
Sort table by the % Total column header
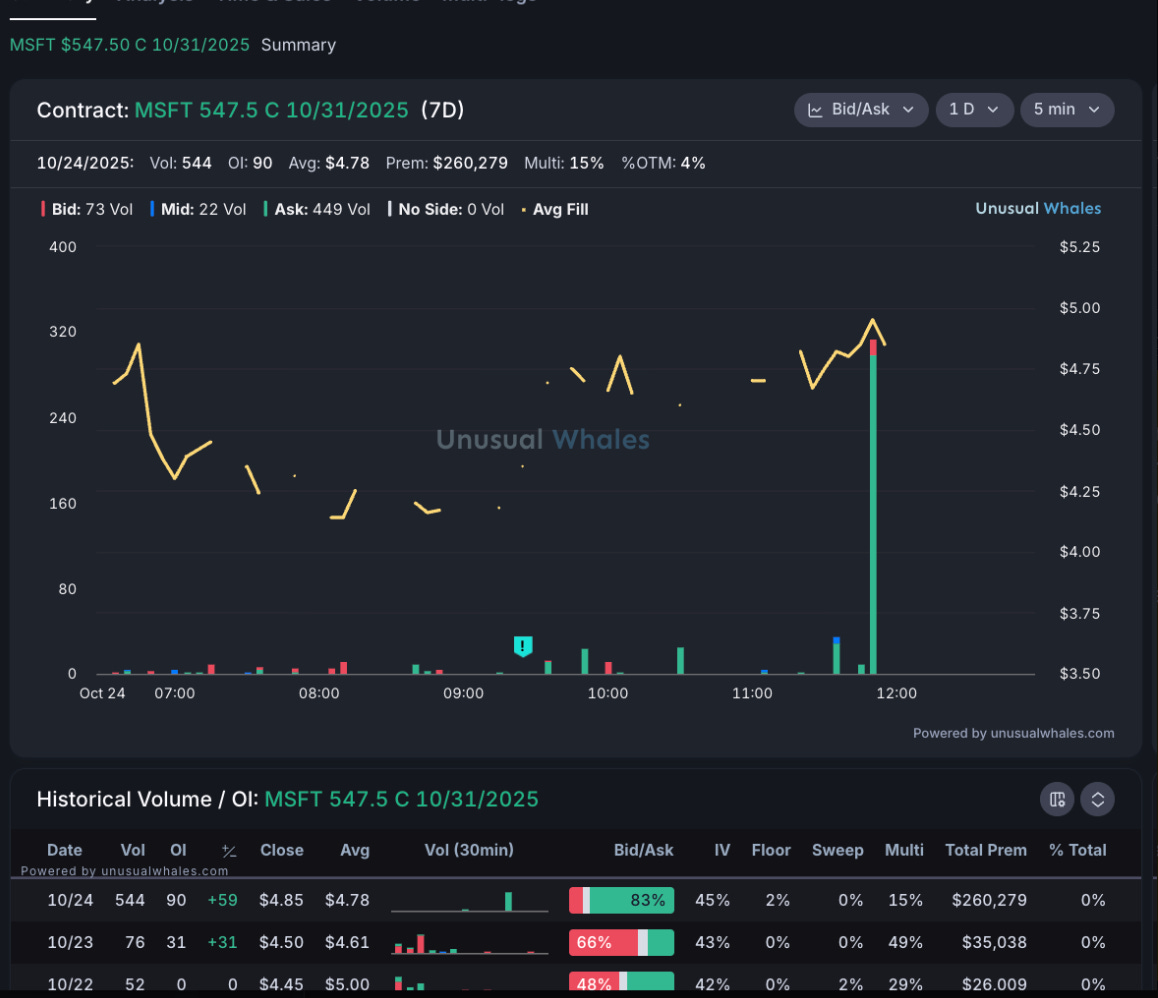click(x=1078, y=850)
